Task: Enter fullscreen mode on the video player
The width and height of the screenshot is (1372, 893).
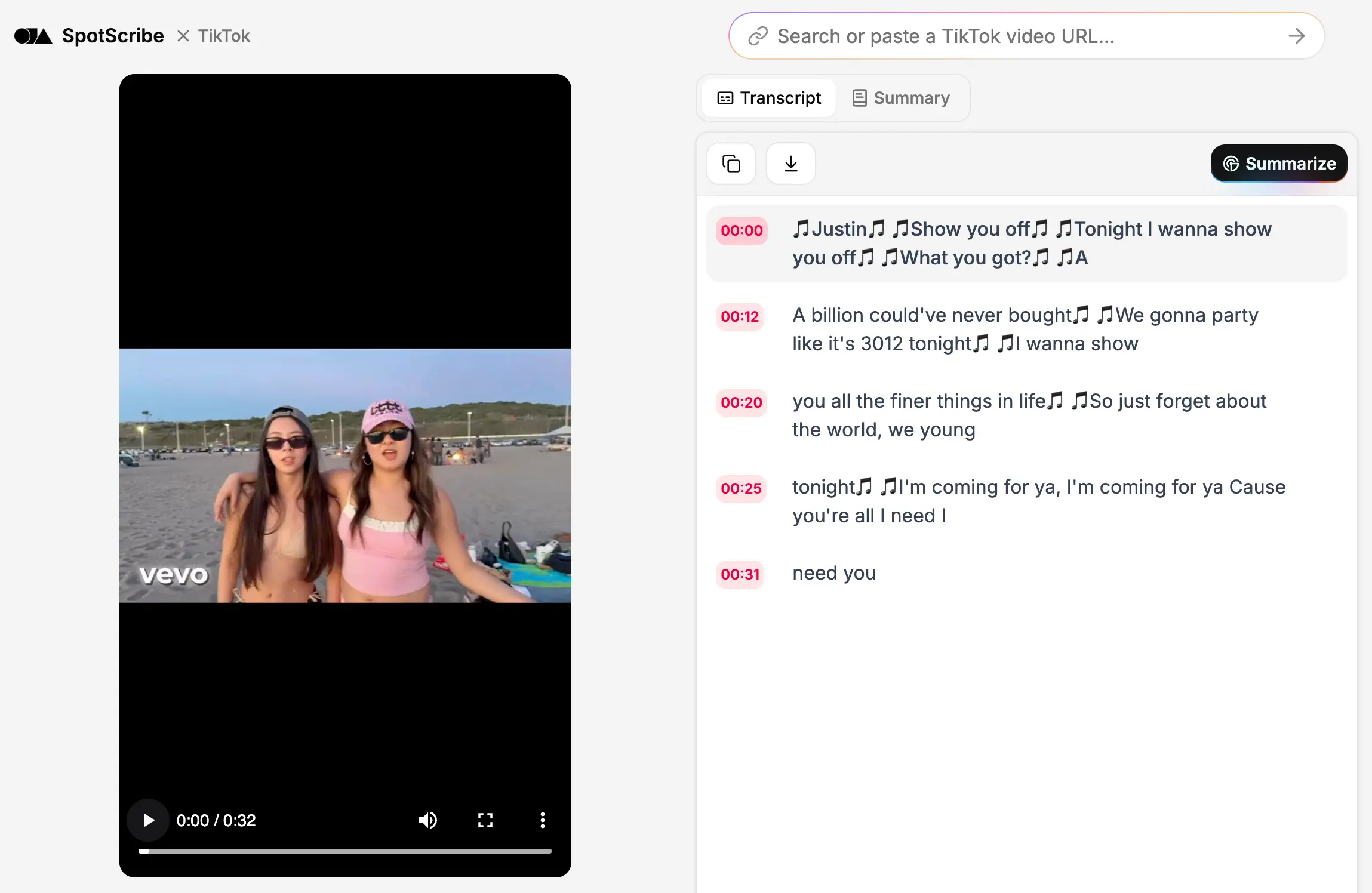Action: click(485, 820)
